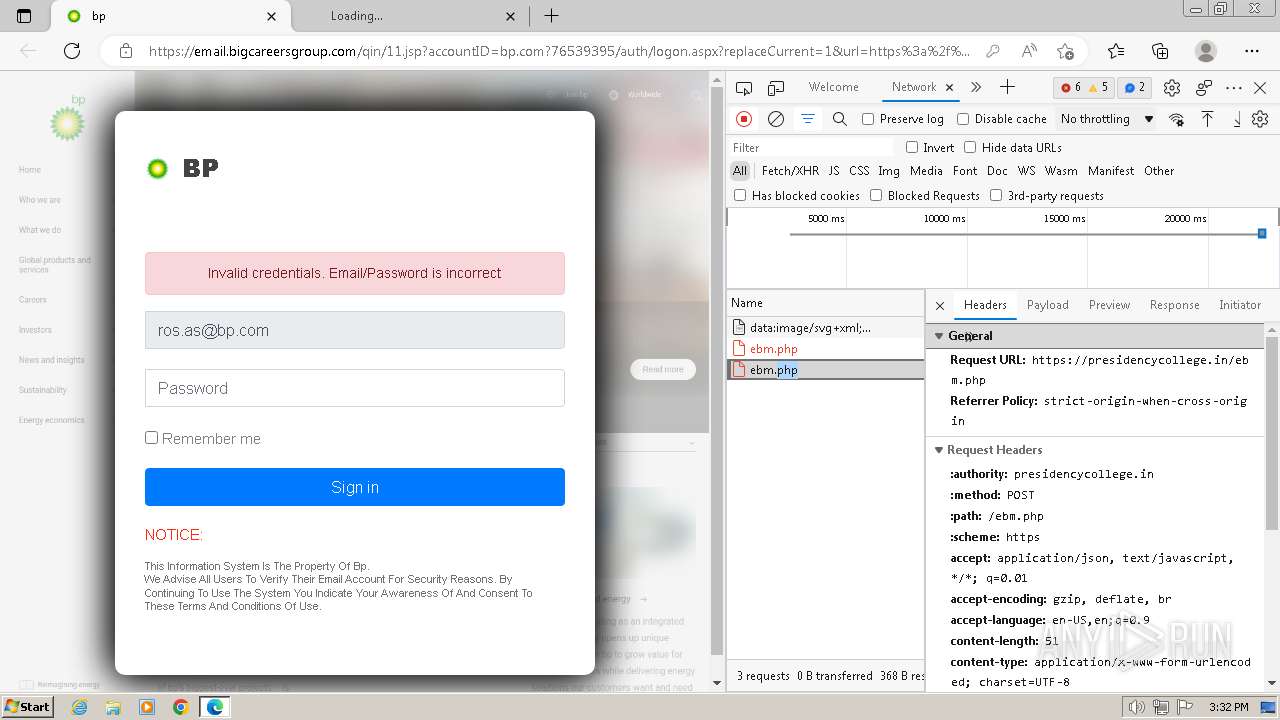Click the blue issues counter badge
1280x720 pixels.
point(1134,88)
